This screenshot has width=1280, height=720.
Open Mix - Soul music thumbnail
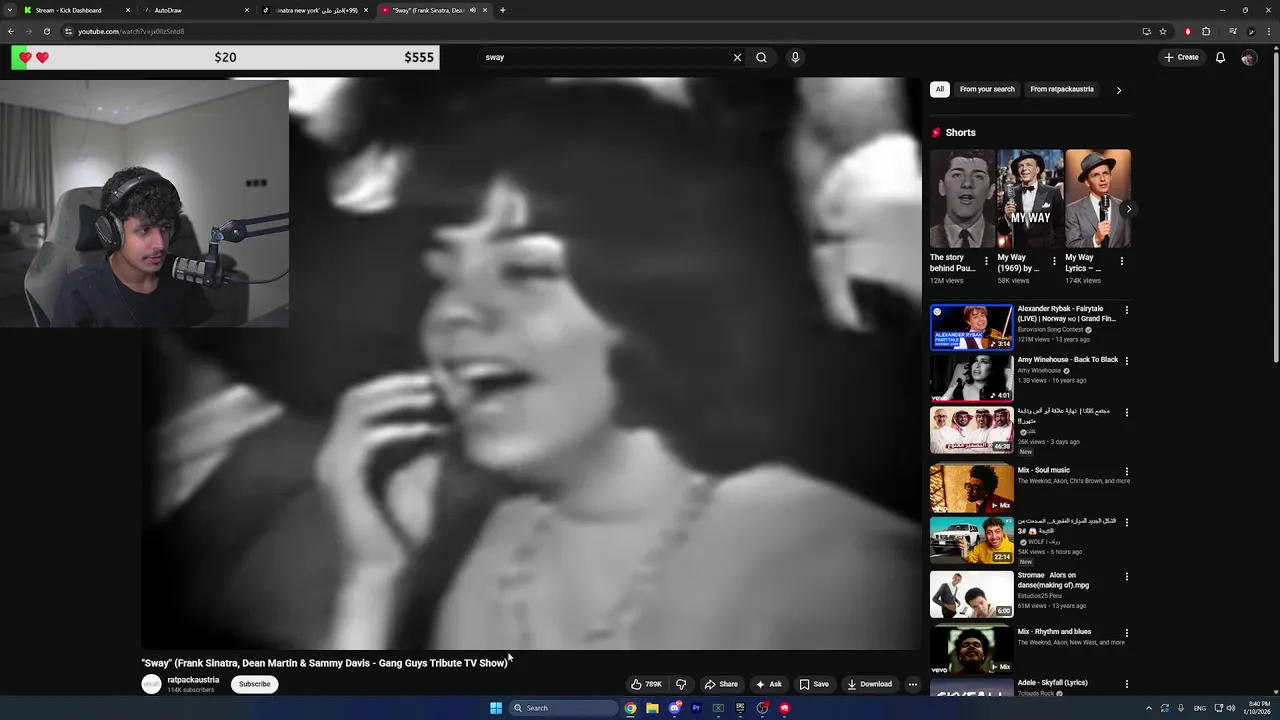pos(971,489)
